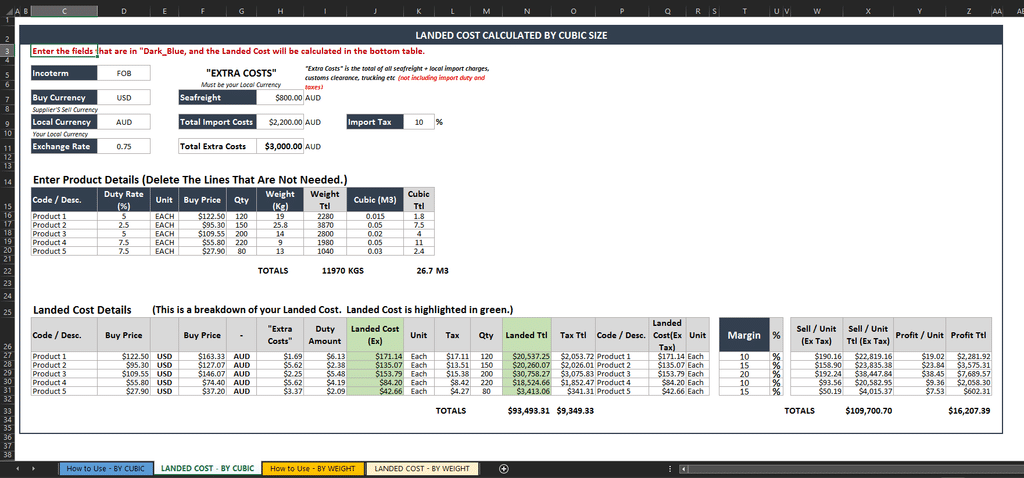This screenshot has width=1024, height=478.
Task: Add a new sheet with the plus icon
Action: pos(504,468)
